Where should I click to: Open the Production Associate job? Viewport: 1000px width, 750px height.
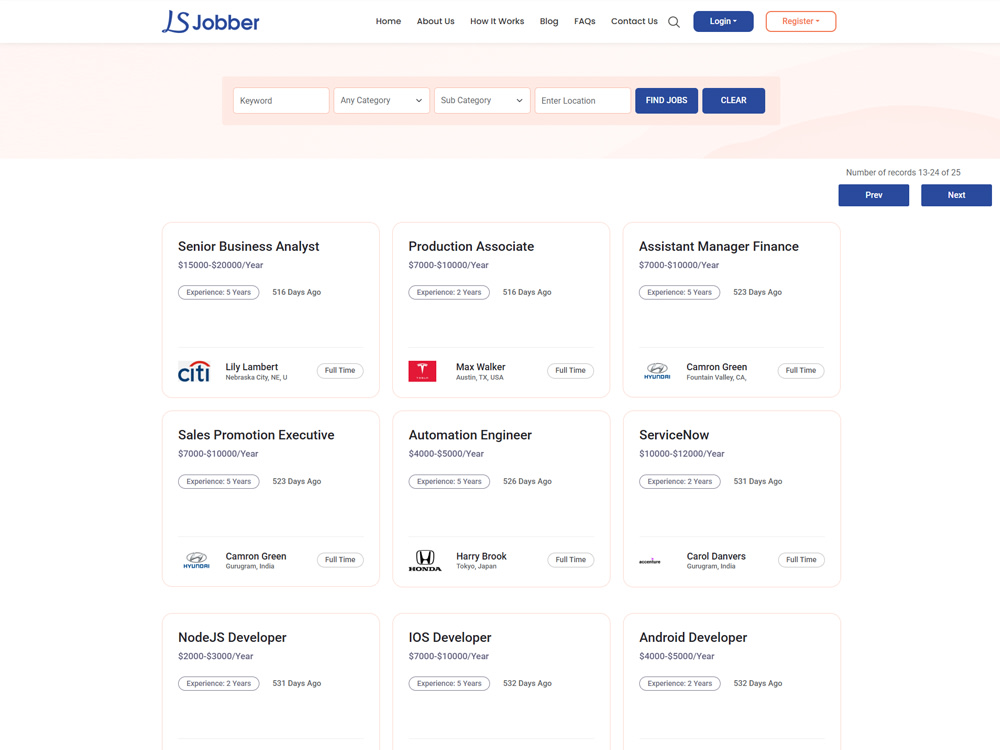coord(471,246)
